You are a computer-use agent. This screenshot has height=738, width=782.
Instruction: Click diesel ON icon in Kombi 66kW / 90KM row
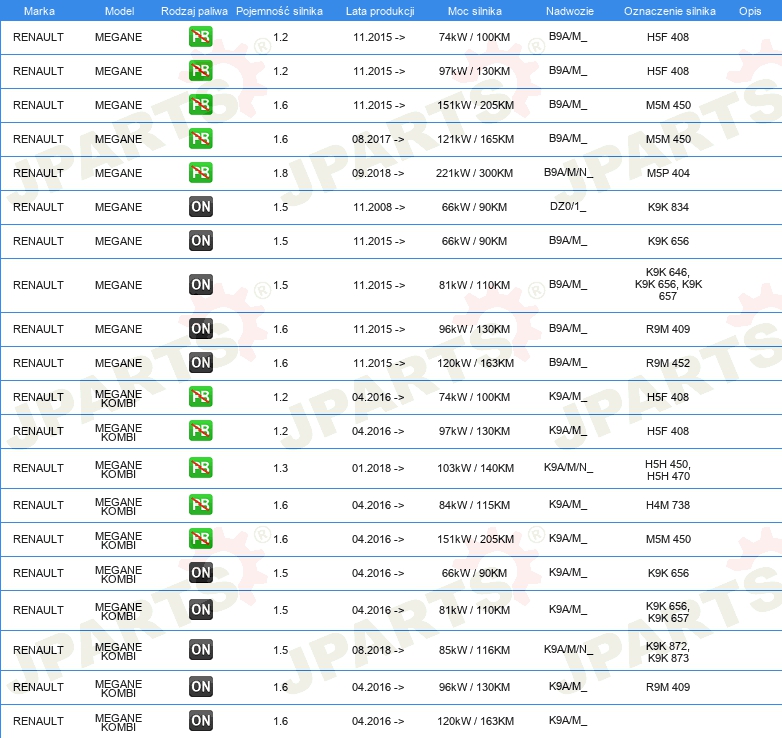(x=200, y=572)
